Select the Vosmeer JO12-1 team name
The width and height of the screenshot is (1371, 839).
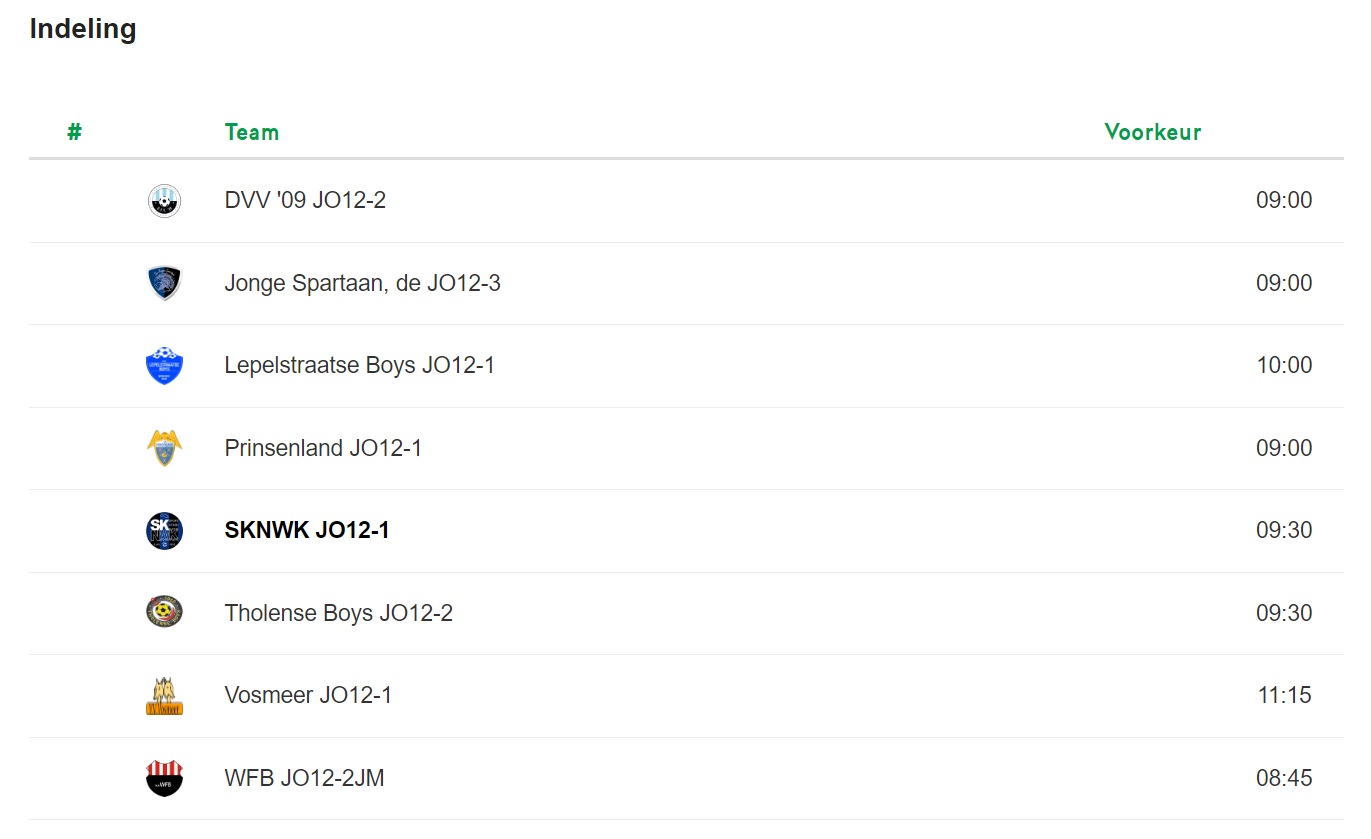pyautogui.click(x=308, y=695)
